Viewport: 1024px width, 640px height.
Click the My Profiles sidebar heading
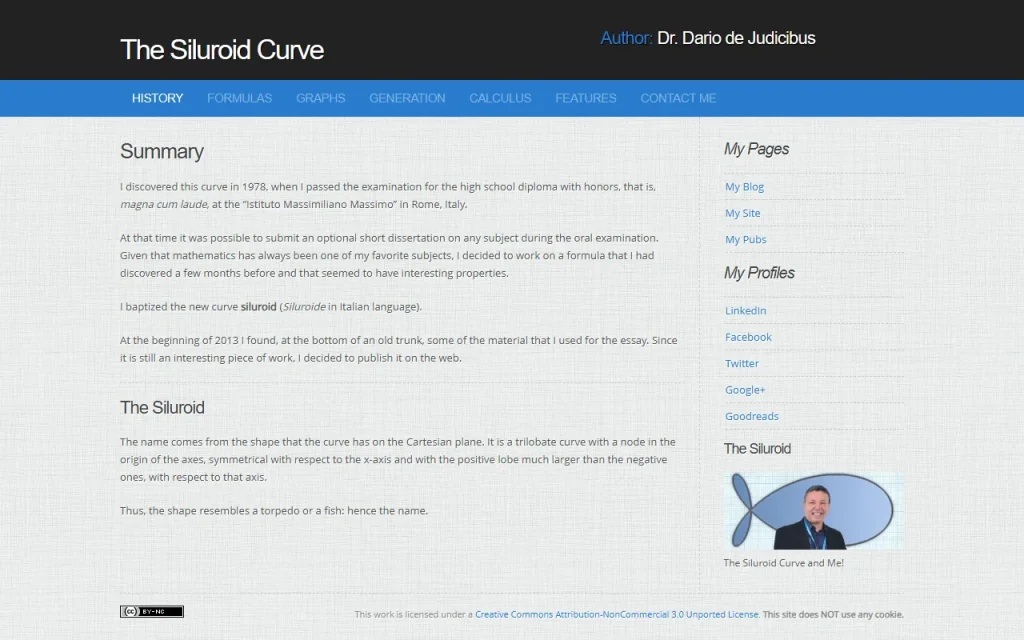tap(759, 273)
